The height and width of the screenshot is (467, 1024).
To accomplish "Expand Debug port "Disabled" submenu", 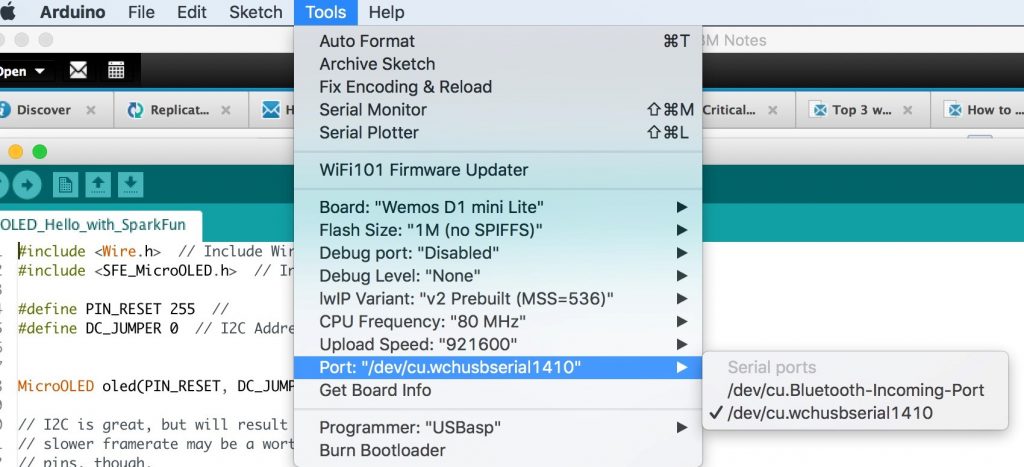I will click(498, 253).
